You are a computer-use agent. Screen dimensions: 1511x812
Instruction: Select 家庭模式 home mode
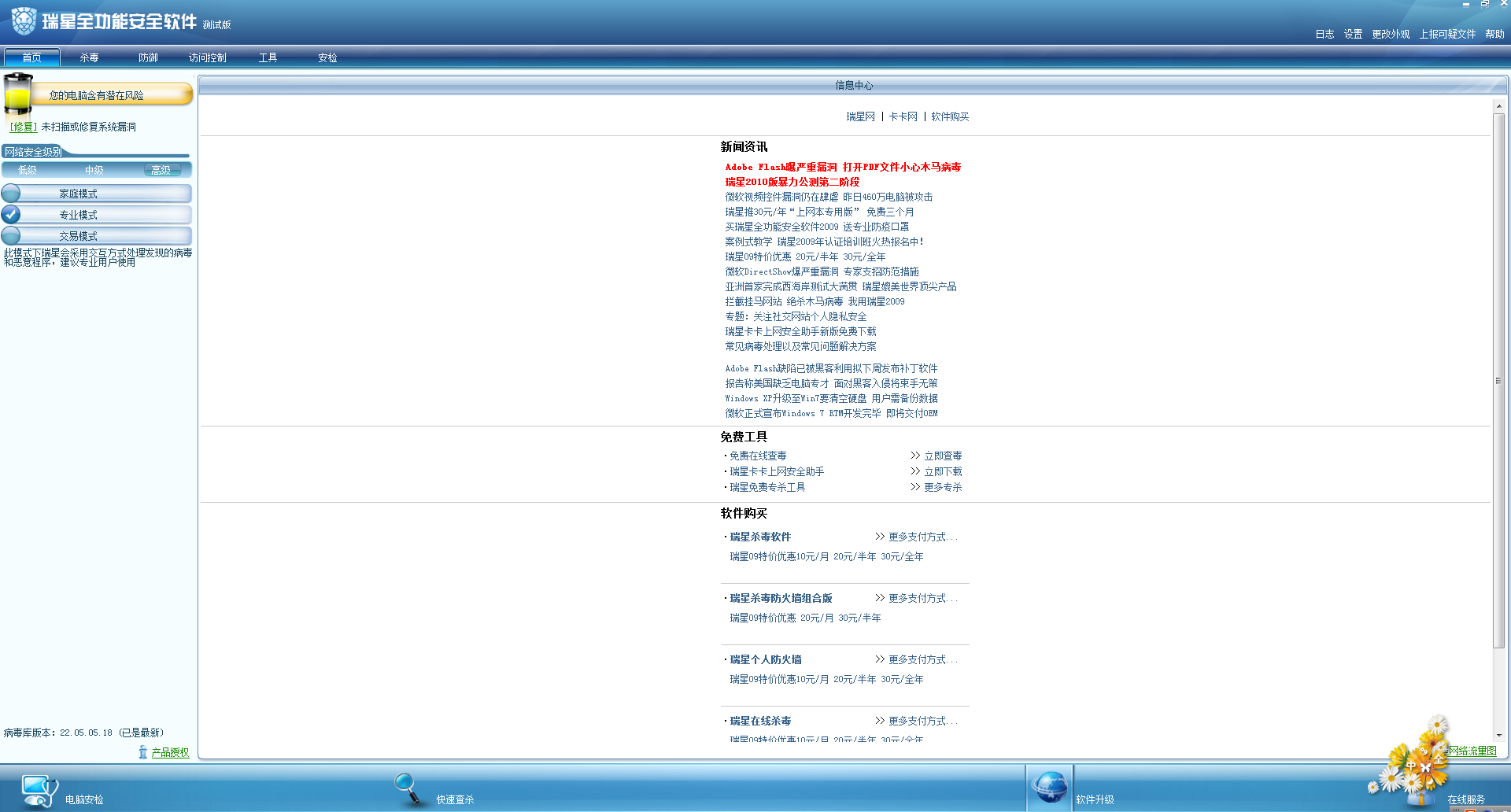(x=97, y=194)
